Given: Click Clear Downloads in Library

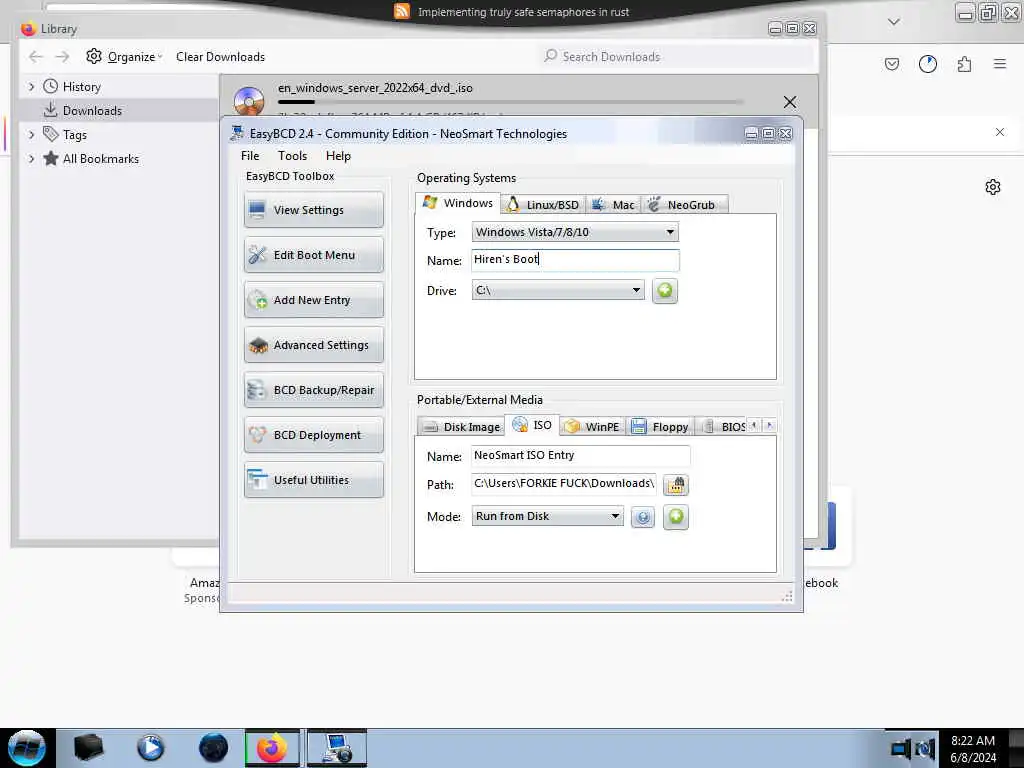Looking at the screenshot, I should click(220, 57).
